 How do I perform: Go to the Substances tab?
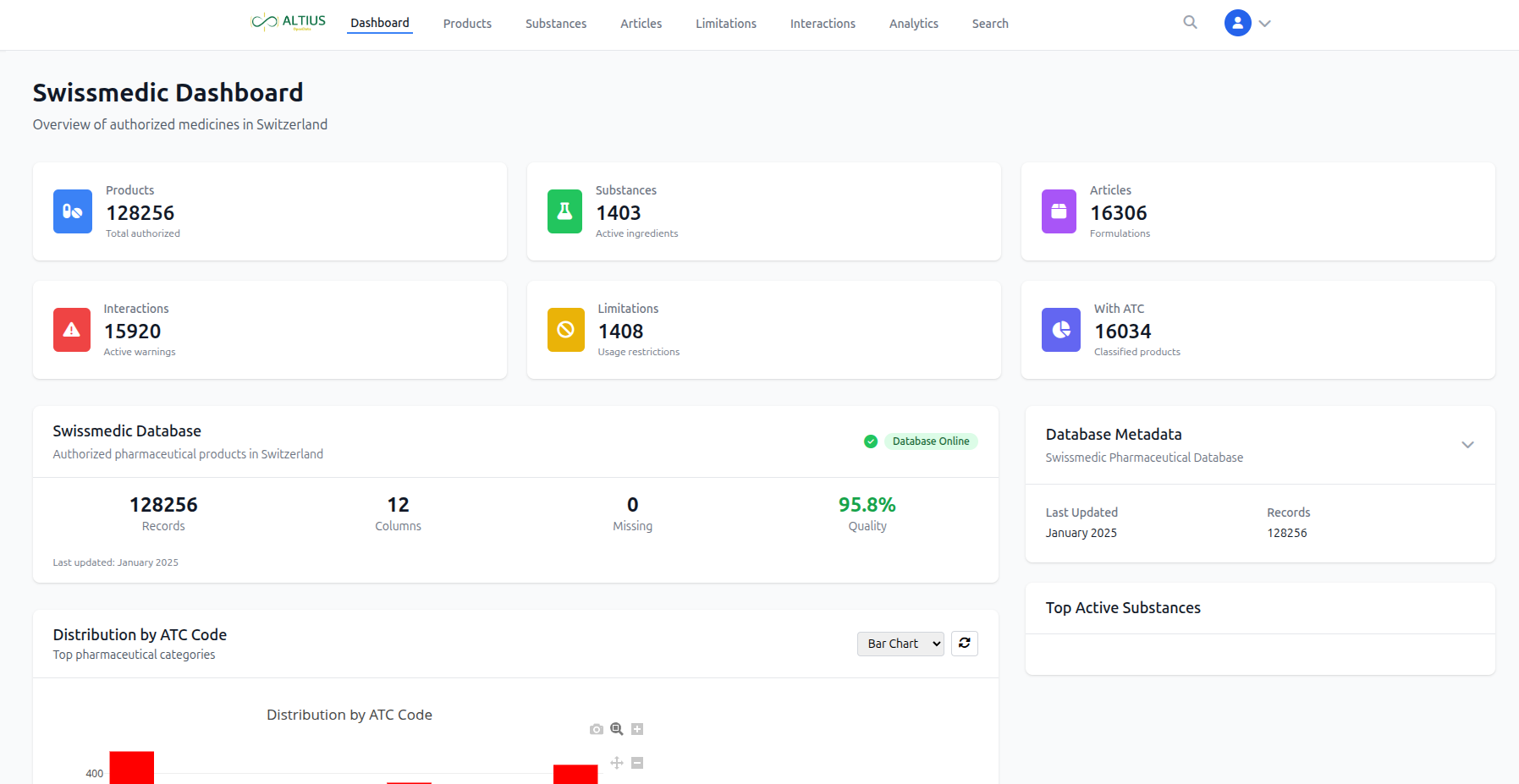pyautogui.click(x=555, y=24)
